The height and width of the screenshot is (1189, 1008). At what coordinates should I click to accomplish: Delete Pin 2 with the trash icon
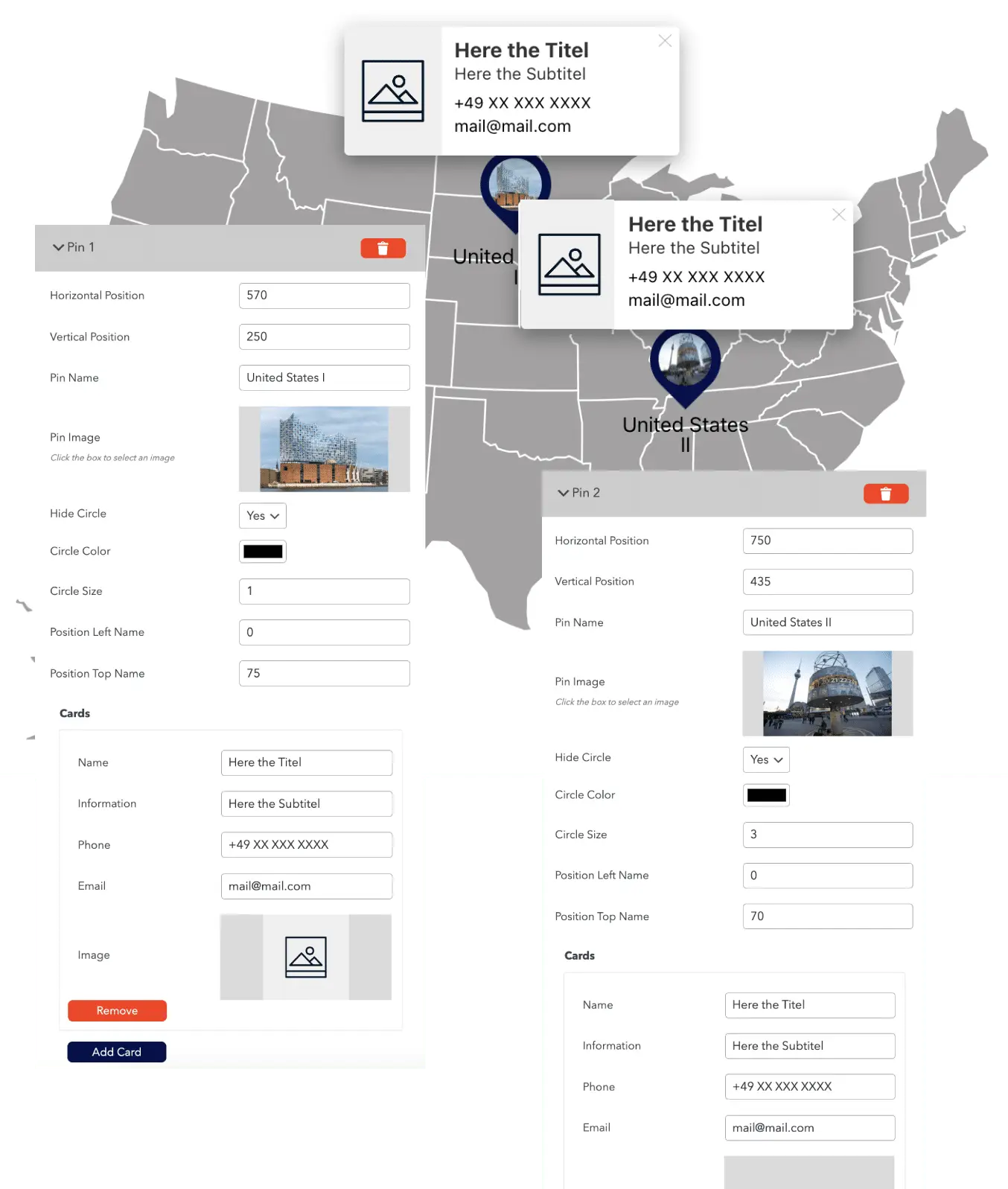pos(885,494)
